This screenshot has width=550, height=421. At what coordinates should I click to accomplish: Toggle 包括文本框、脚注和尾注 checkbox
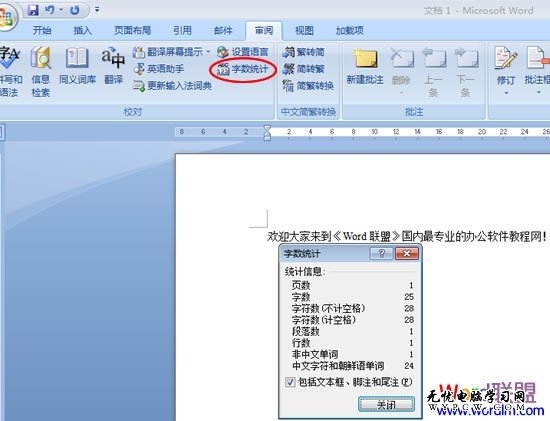290,382
